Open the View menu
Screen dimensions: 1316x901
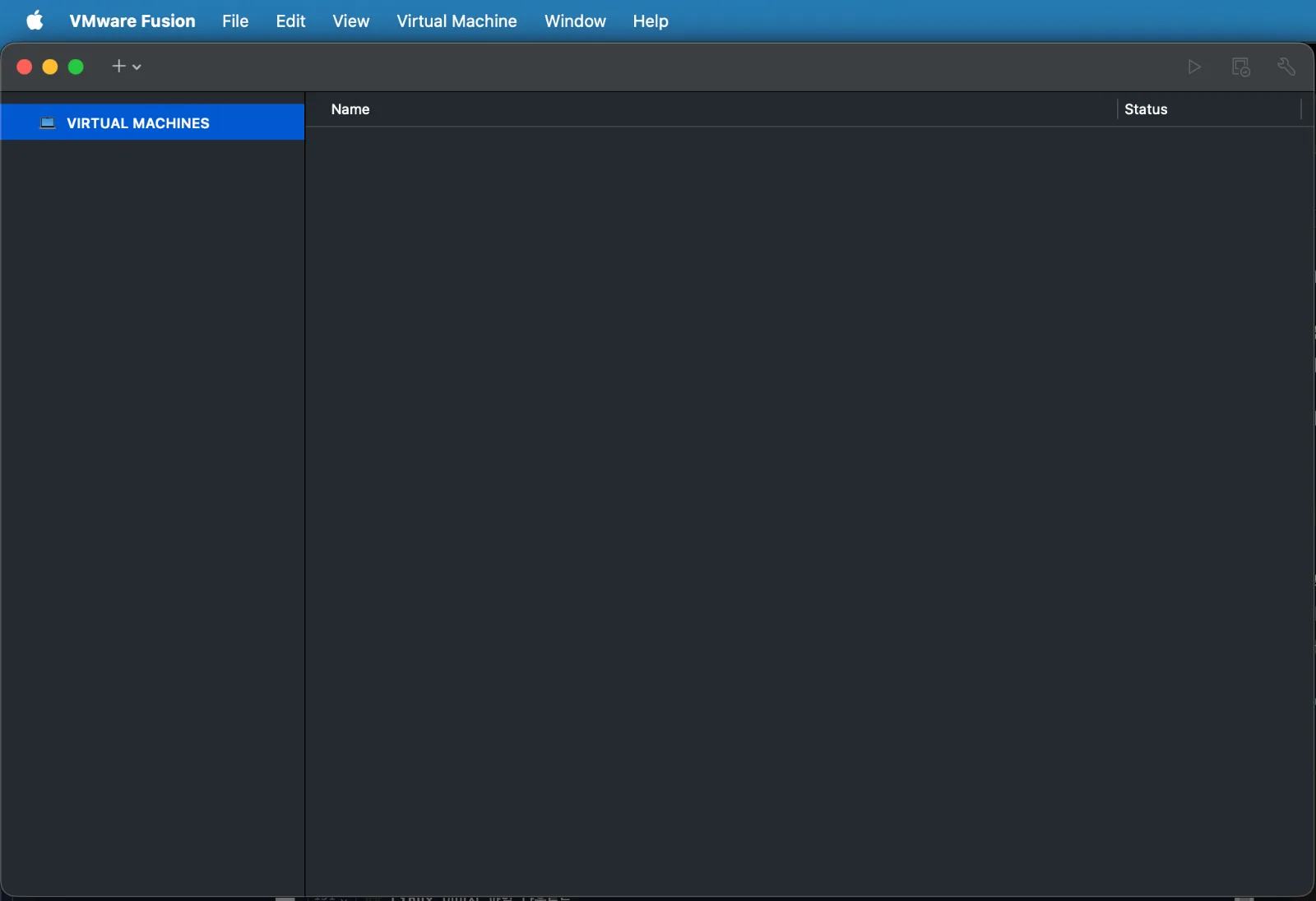(351, 21)
